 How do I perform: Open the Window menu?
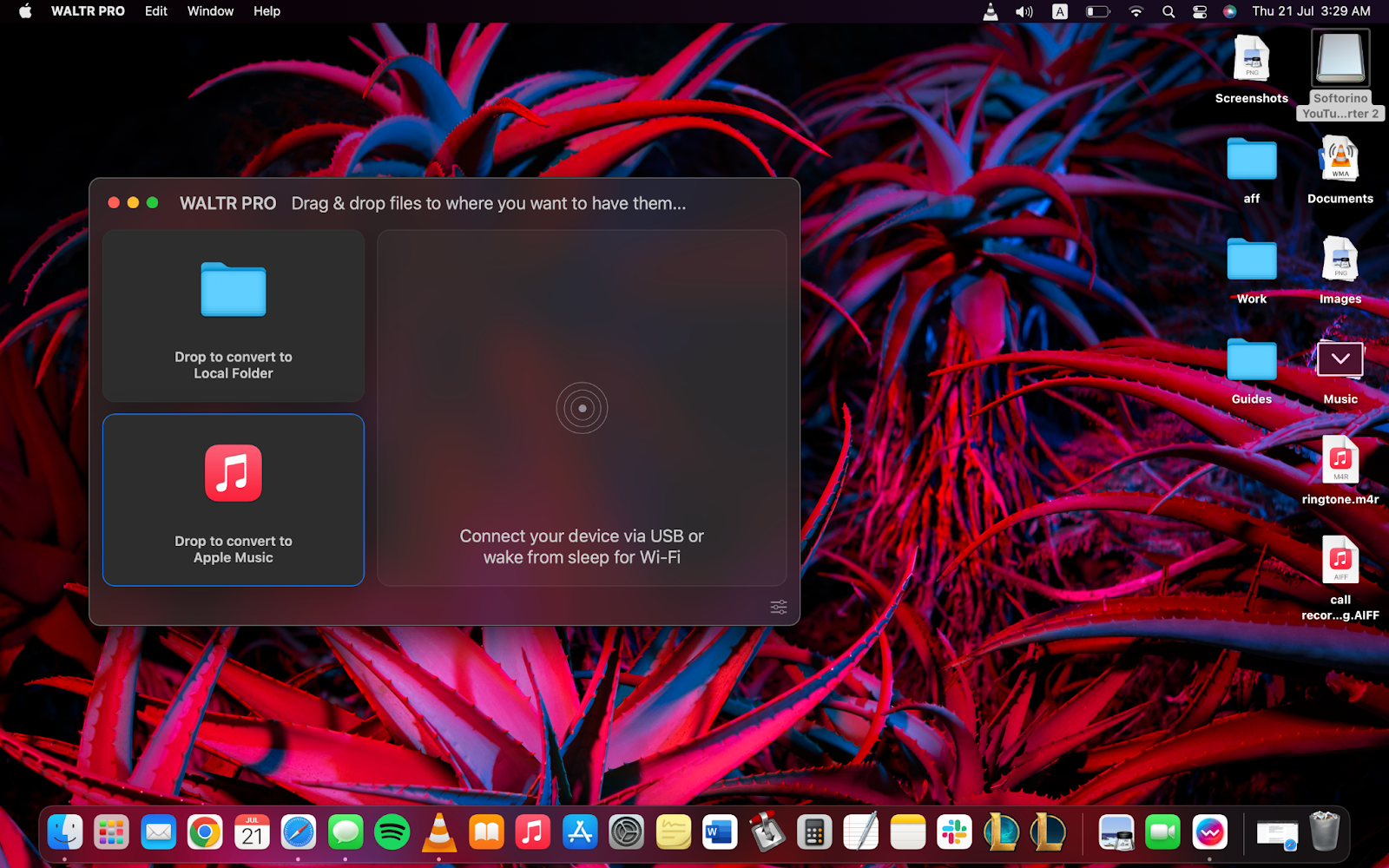[x=210, y=11]
